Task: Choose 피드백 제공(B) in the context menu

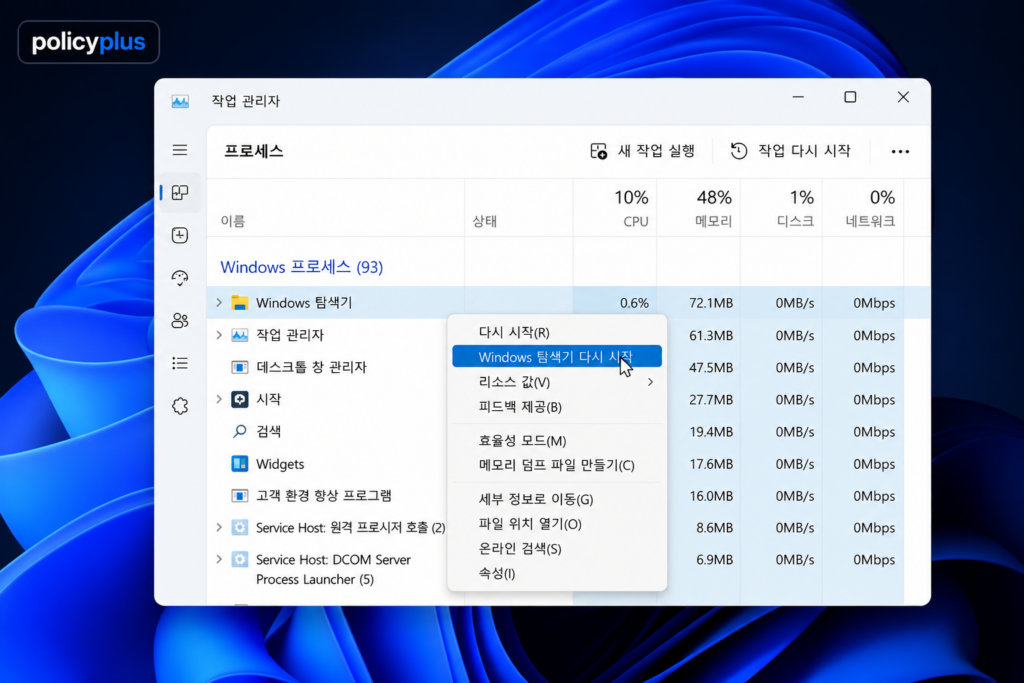Action: (556, 407)
